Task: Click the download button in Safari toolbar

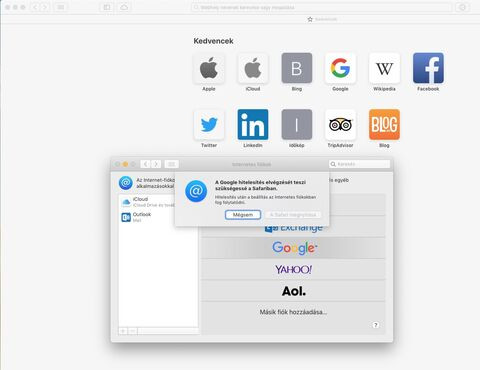Action: [462, 7]
